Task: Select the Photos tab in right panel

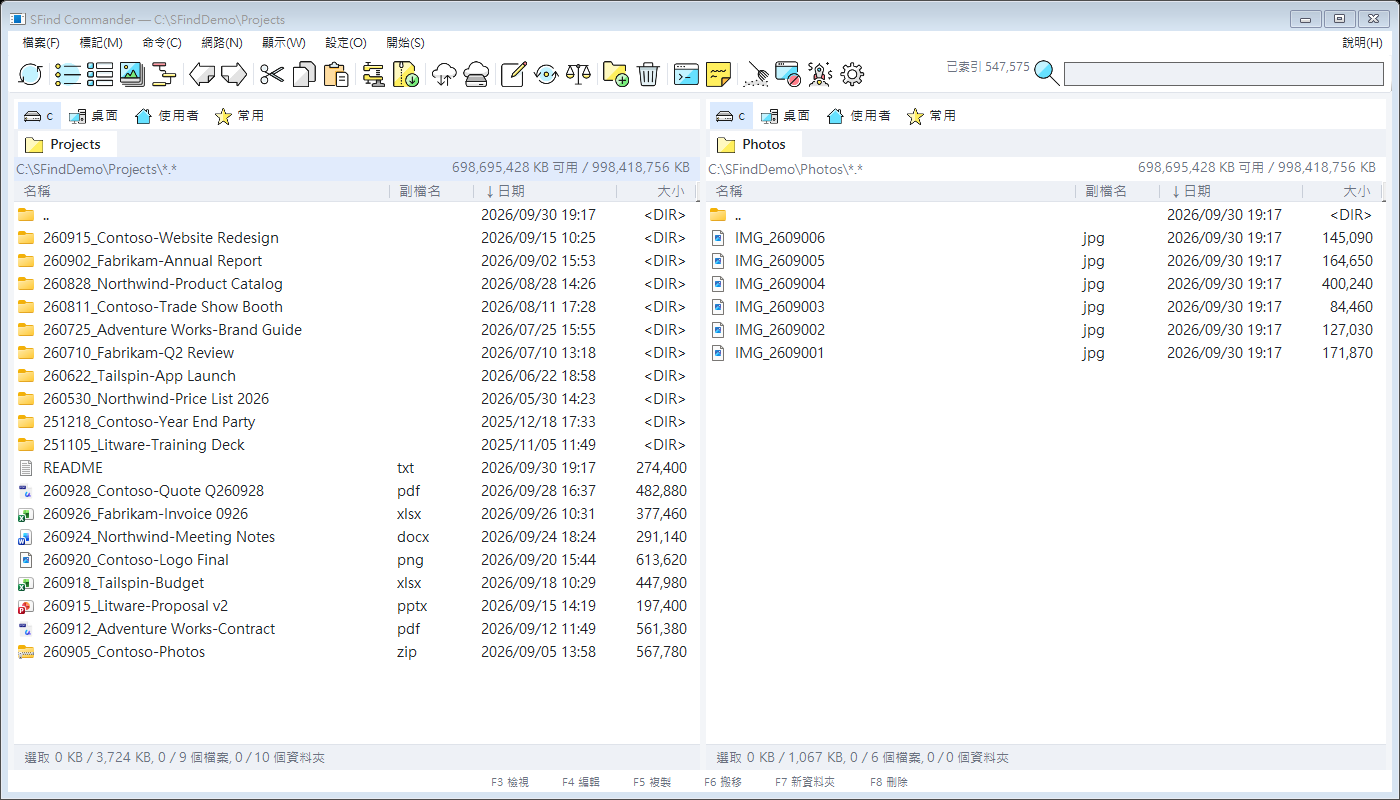Action: pyautogui.click(x=756, y=144)
